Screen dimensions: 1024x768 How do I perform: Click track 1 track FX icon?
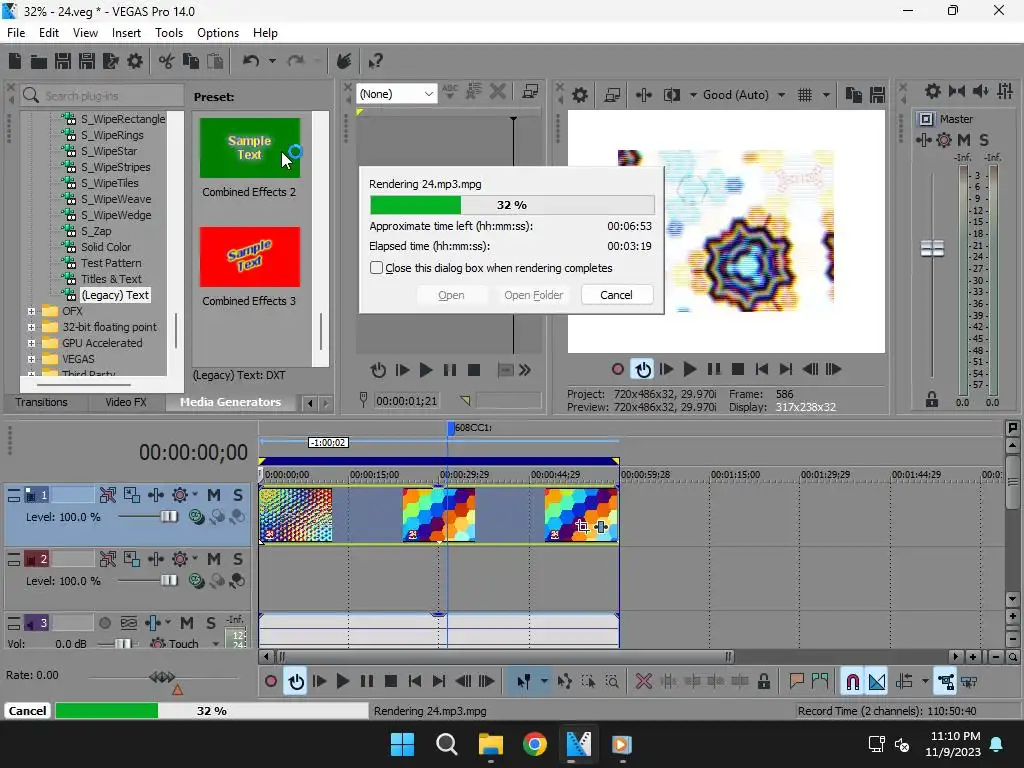[x=180, y=495]
